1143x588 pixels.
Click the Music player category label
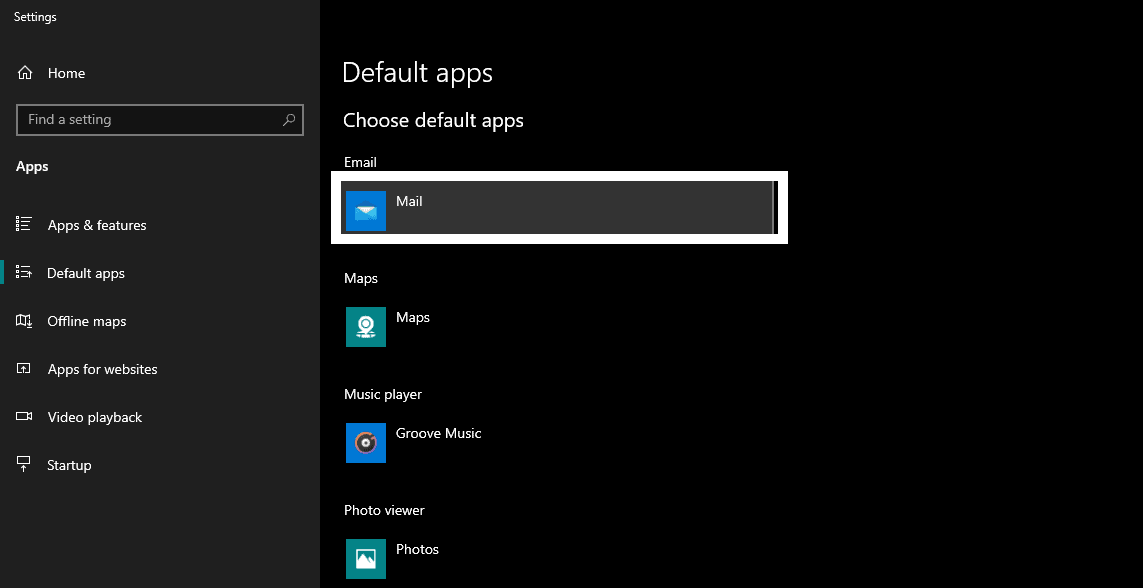point(383,394)
